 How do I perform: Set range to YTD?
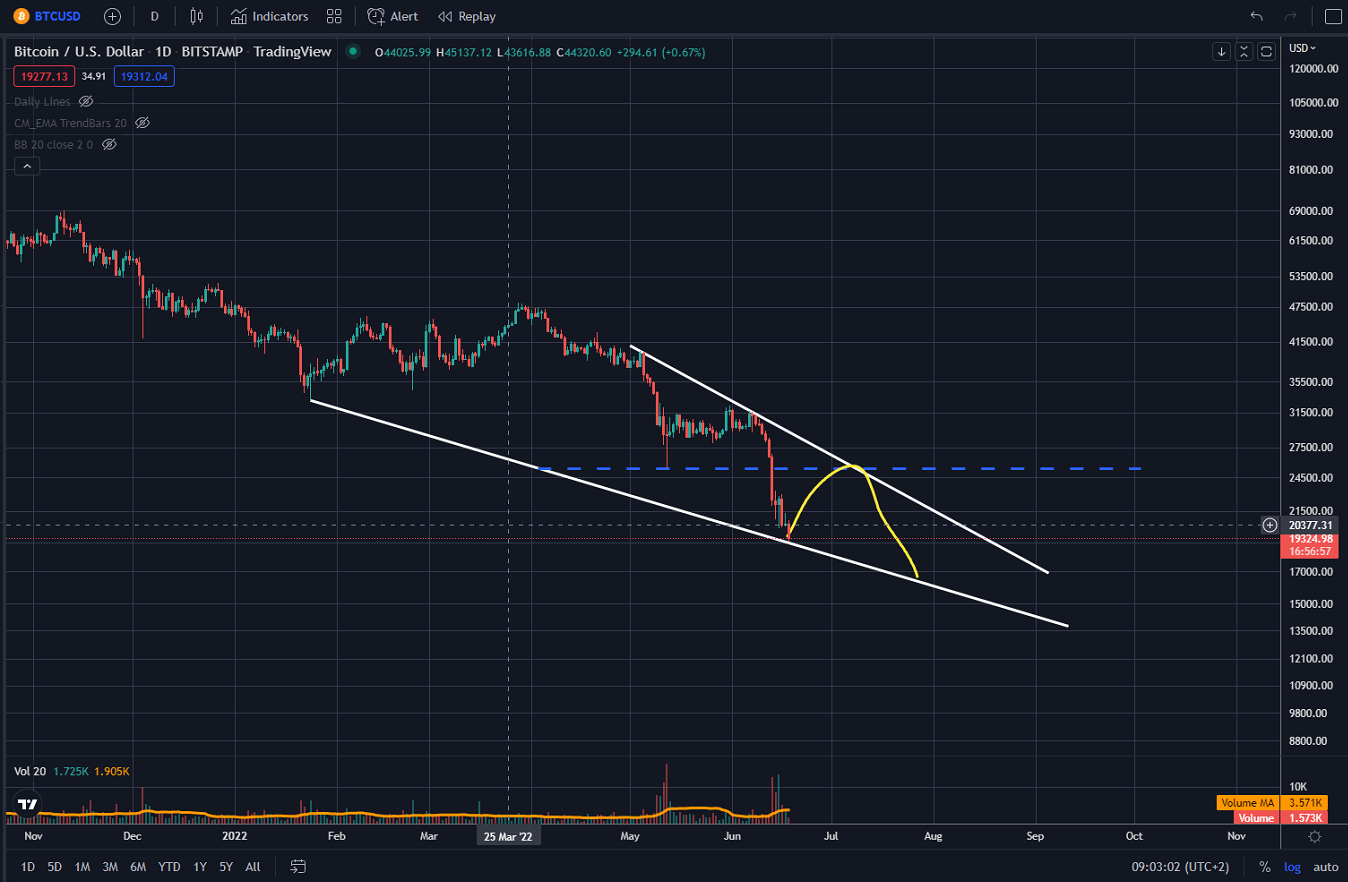[169, 867]
